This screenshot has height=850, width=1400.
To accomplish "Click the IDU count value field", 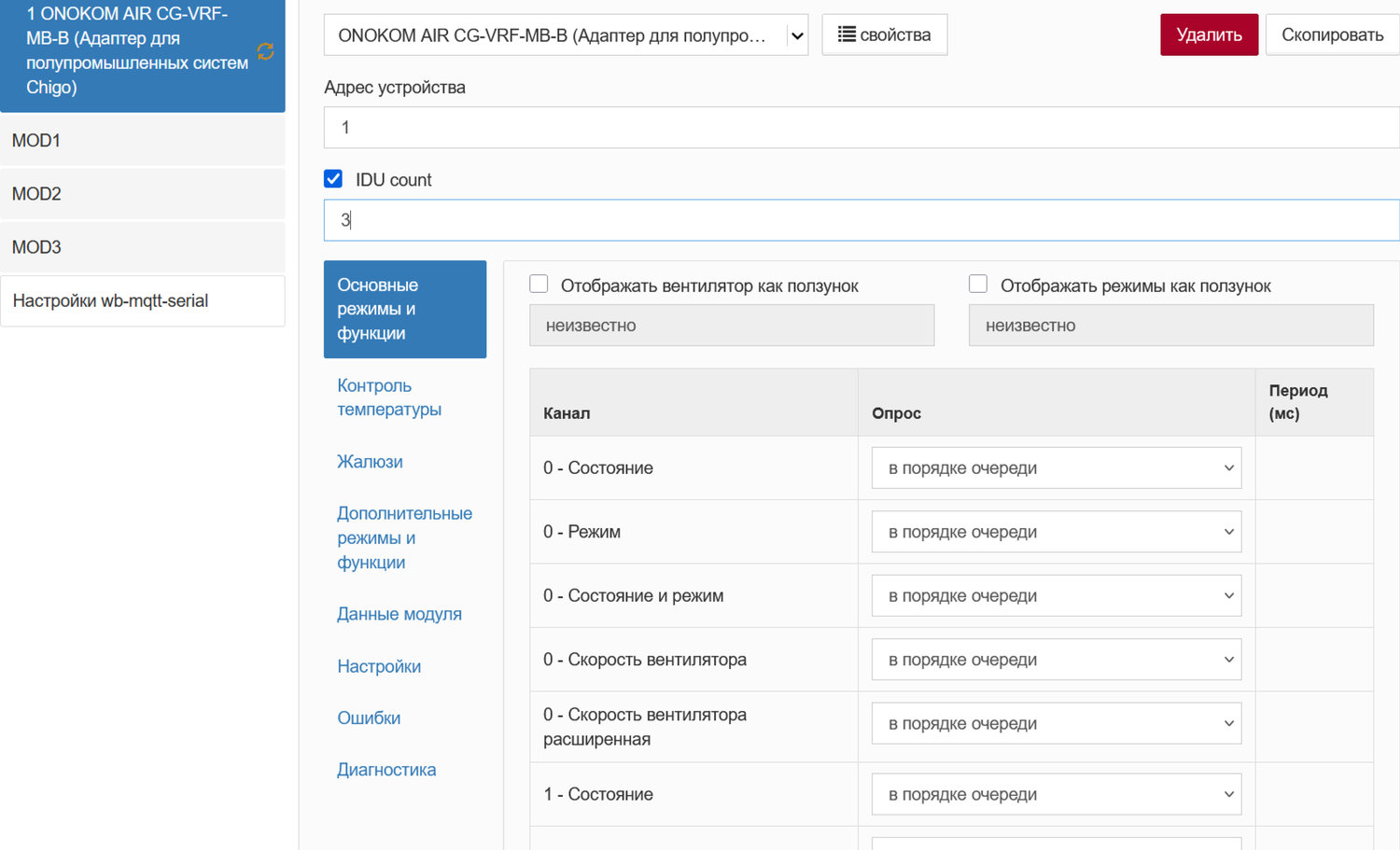I will point(859,220).
